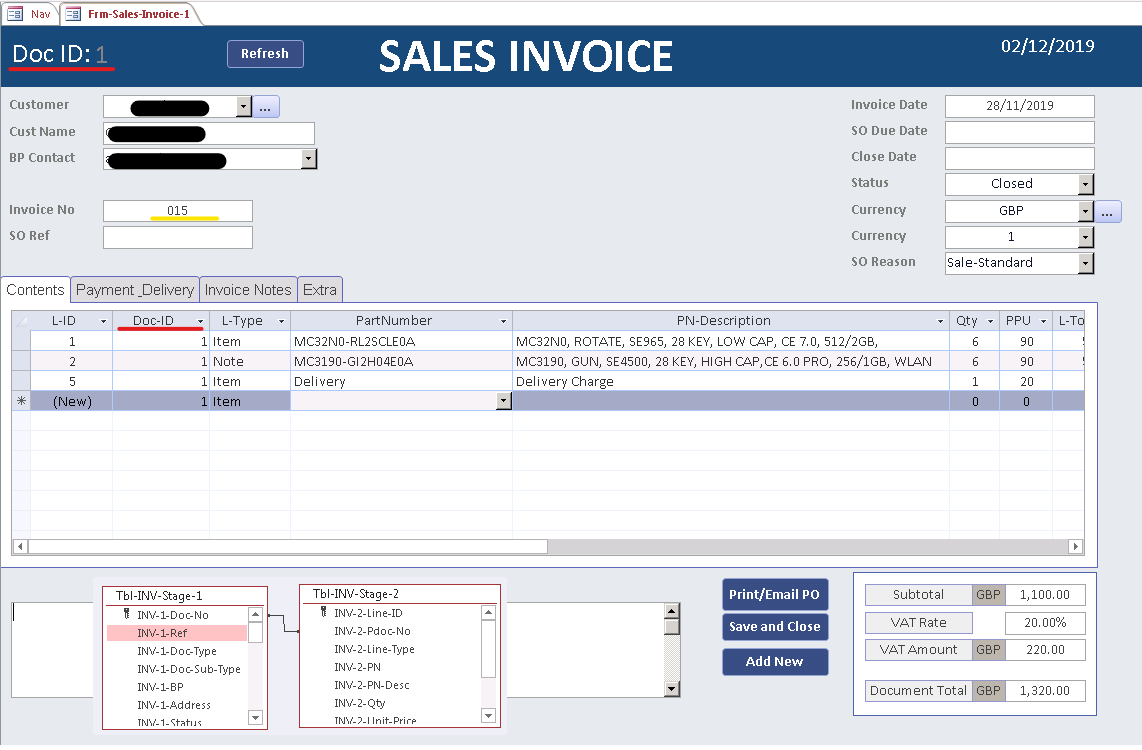
Task: Click the Invoice No field showing 015
Action: click(x=178, y=211)
